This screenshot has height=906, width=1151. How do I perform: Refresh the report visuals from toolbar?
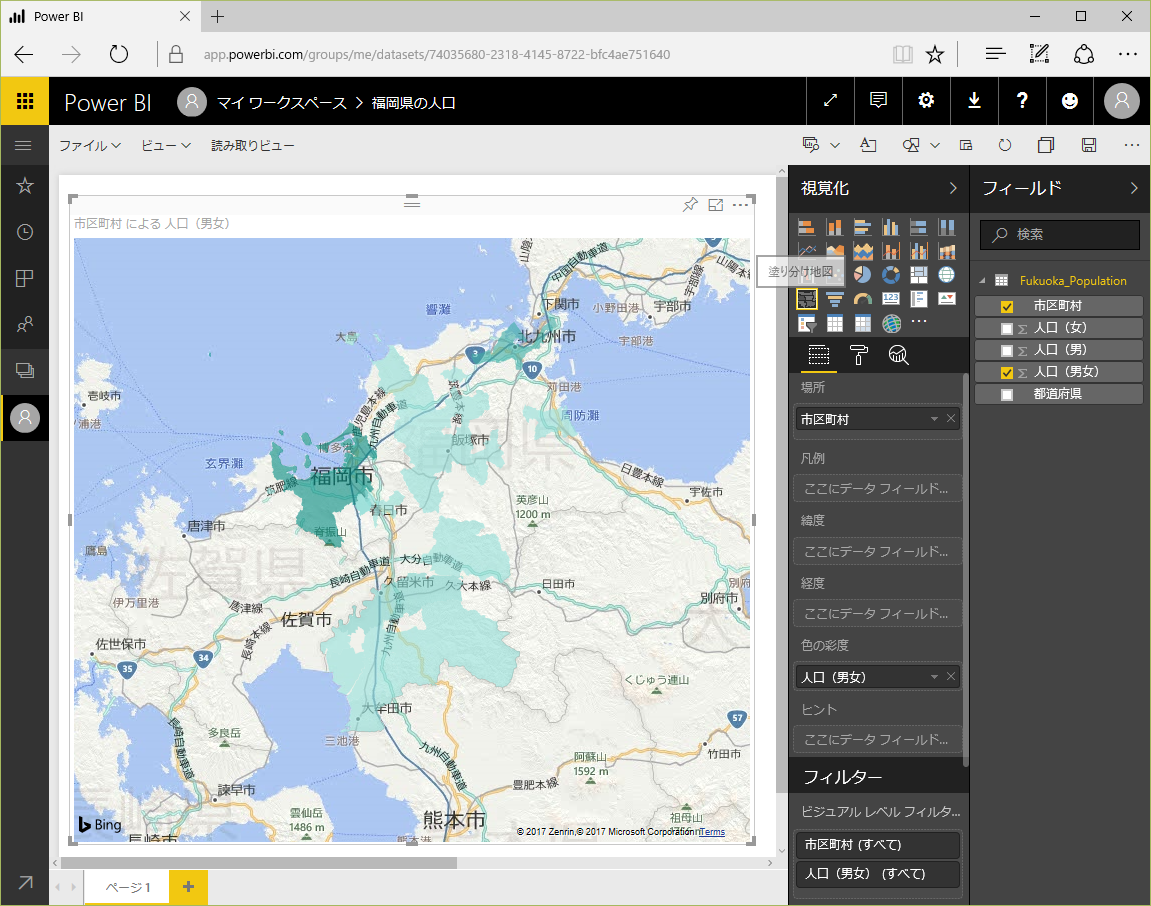point(1005,145)
